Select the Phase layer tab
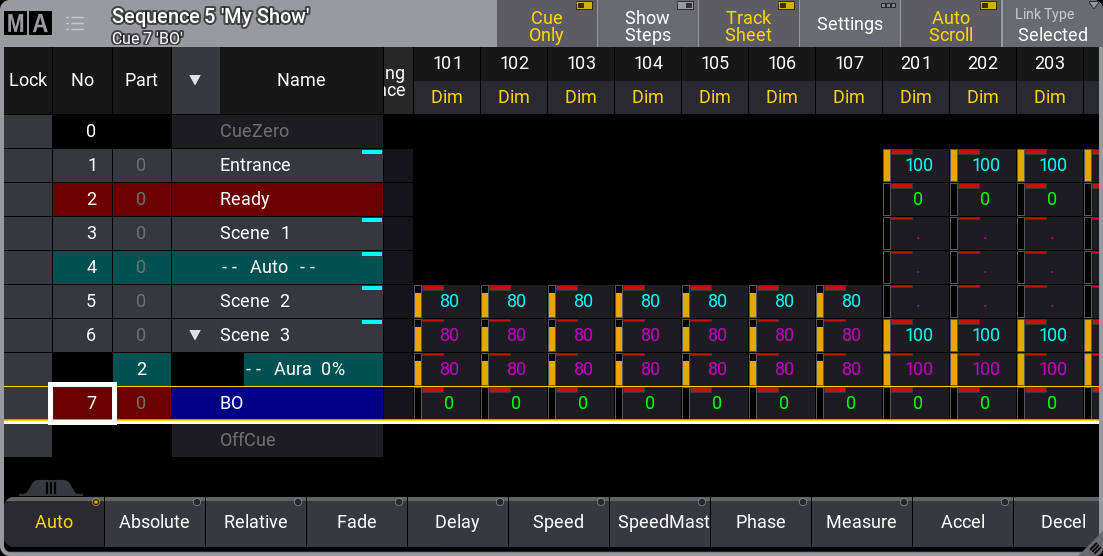The height and width of the screenshot is (556, 1103). coord(760,522)
